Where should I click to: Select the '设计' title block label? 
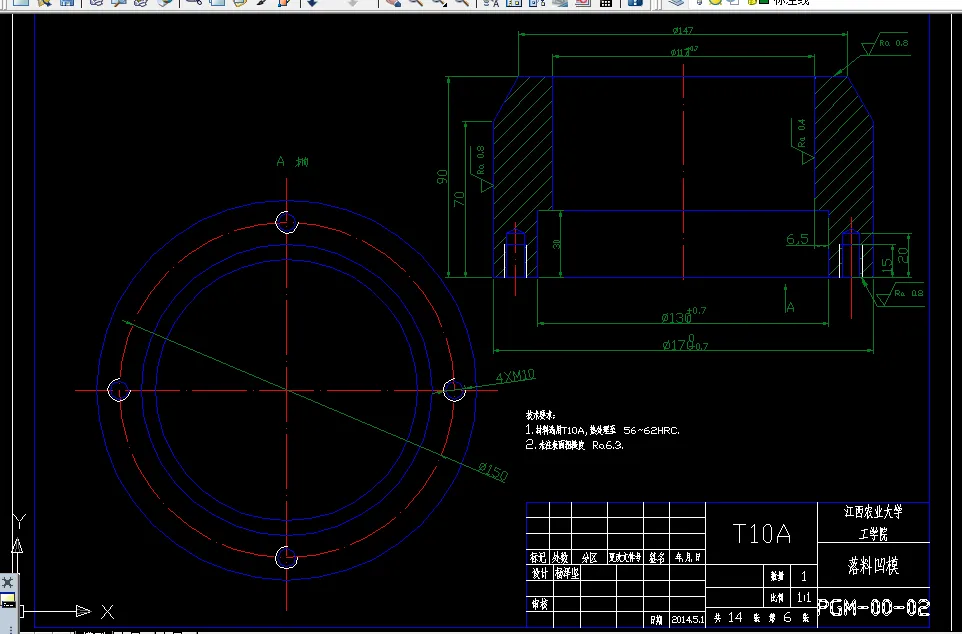tap(539, 573)
